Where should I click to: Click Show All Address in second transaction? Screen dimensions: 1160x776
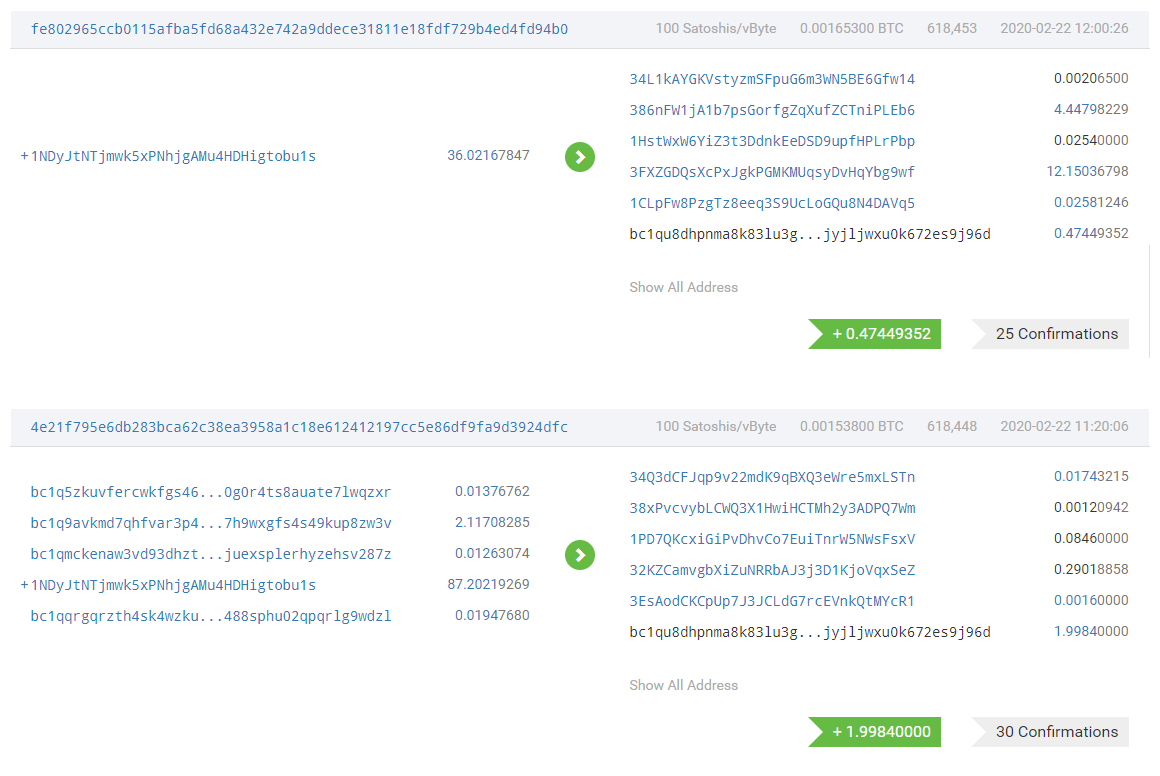684,685
